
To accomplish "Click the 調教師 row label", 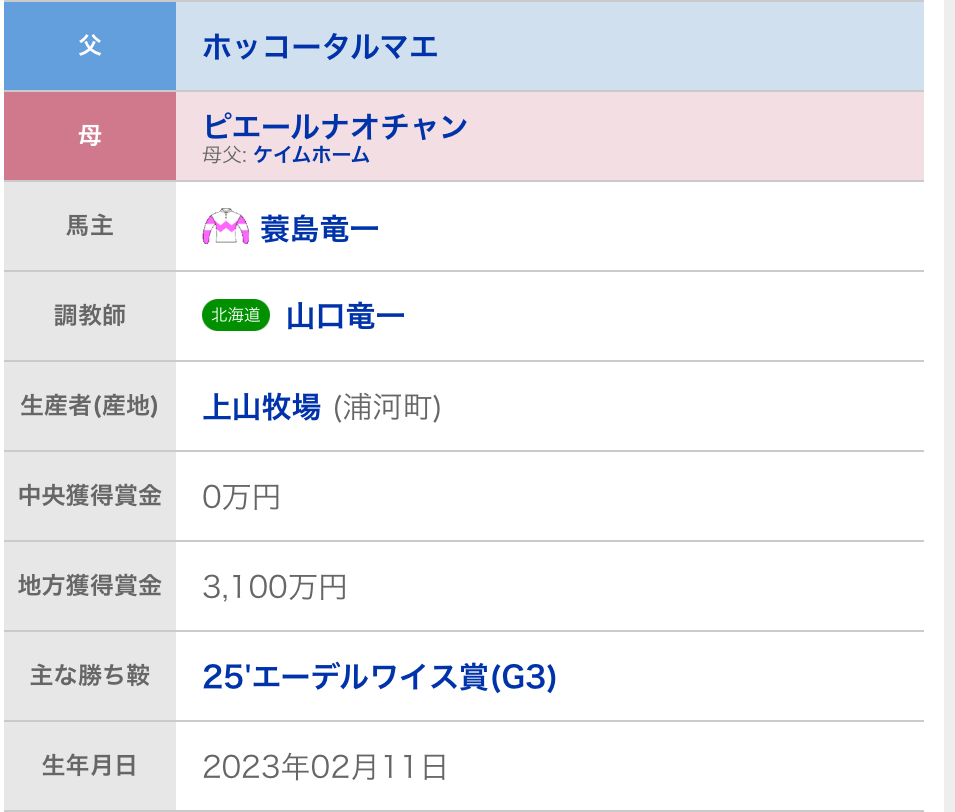I will 90,316.
